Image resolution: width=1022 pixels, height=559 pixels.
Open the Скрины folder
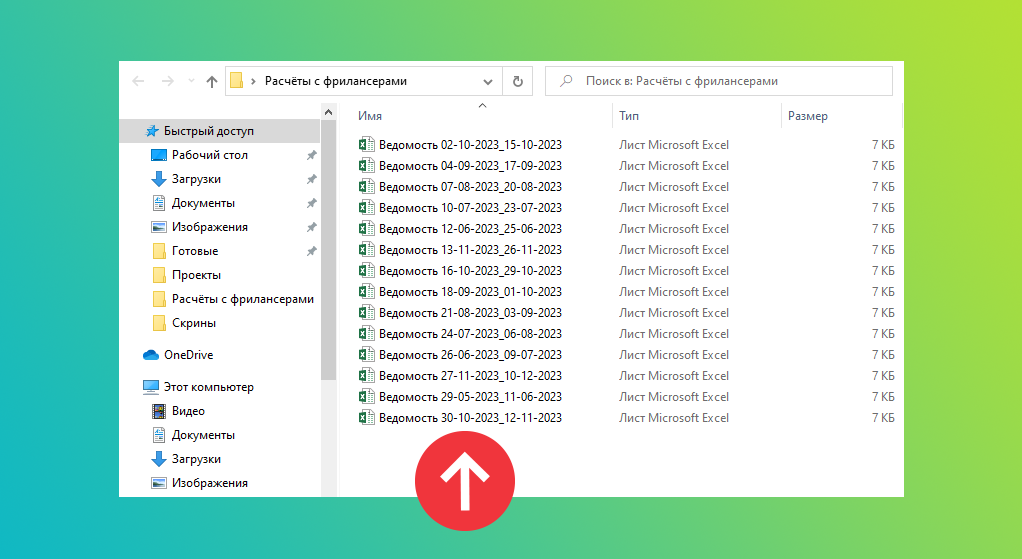[x=194, y=323]
